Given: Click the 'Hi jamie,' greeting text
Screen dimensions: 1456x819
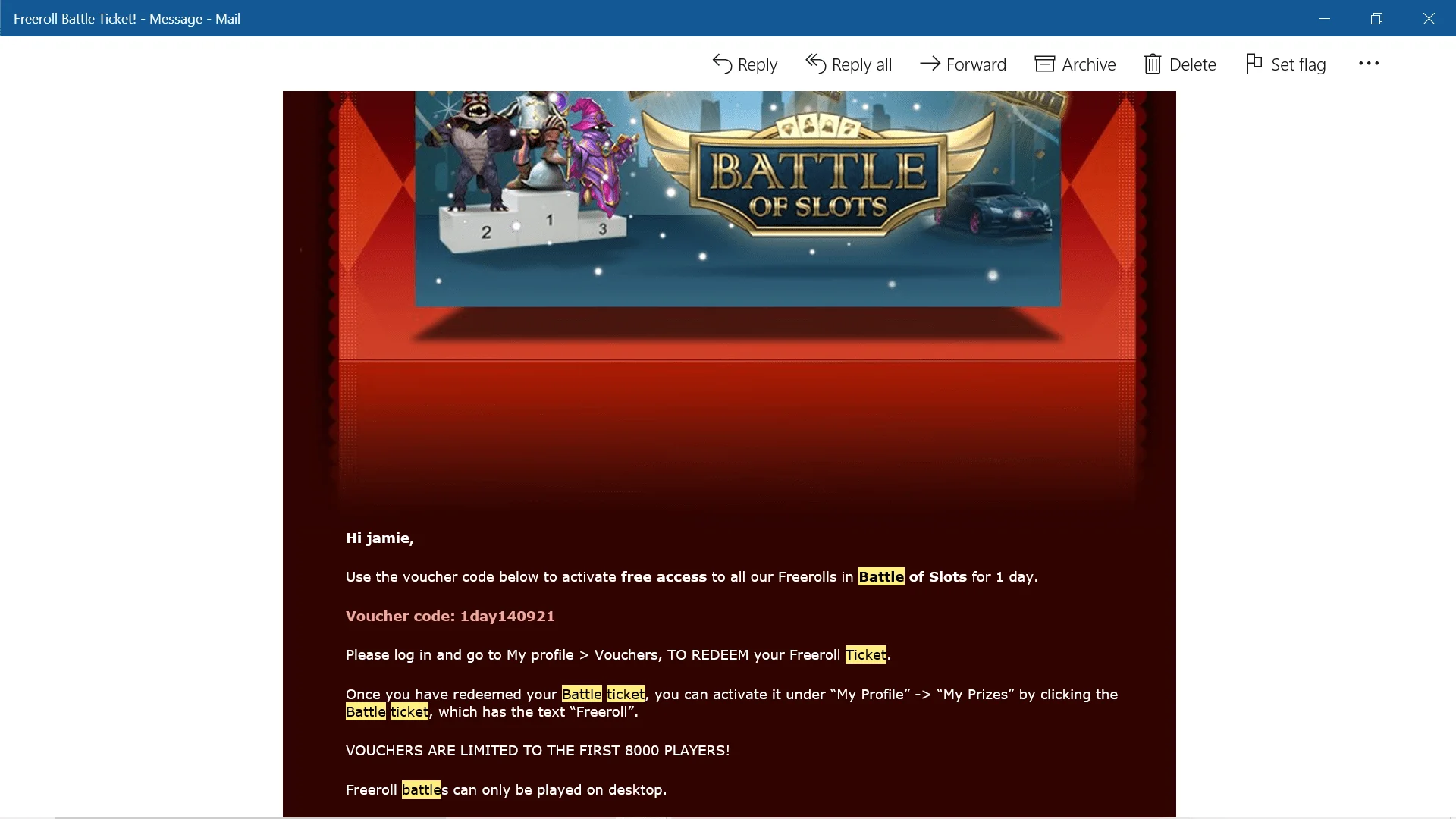Looking at the screenshot, I should point(380,538).
